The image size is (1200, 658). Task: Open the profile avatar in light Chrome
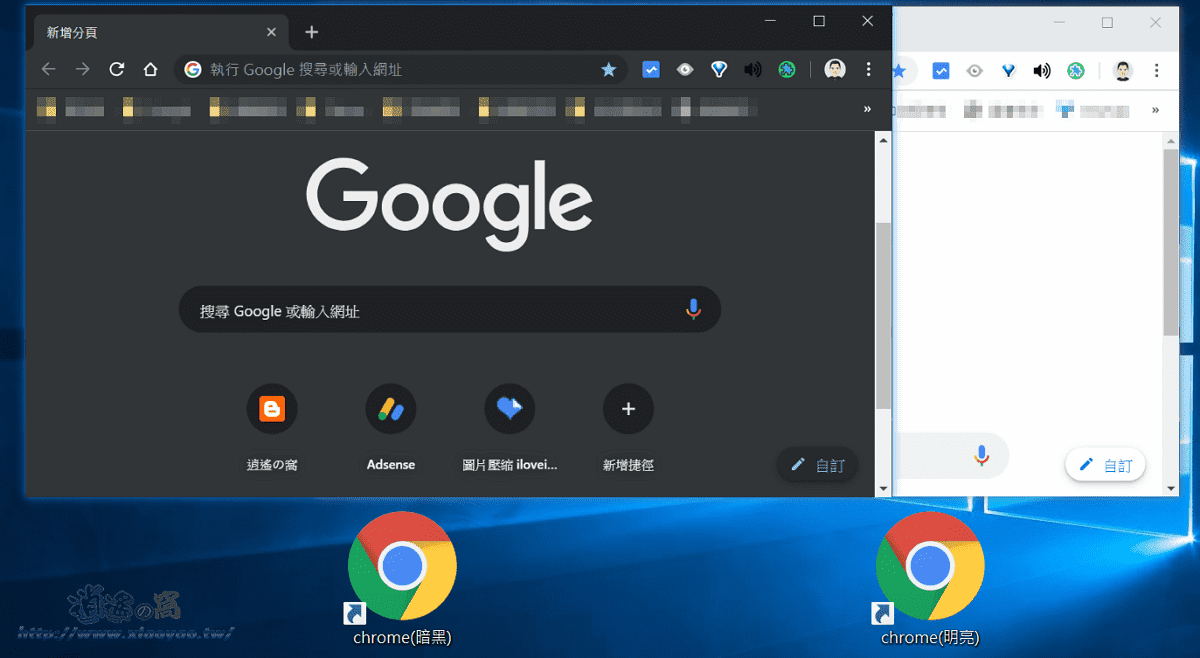click(1124, 71)
